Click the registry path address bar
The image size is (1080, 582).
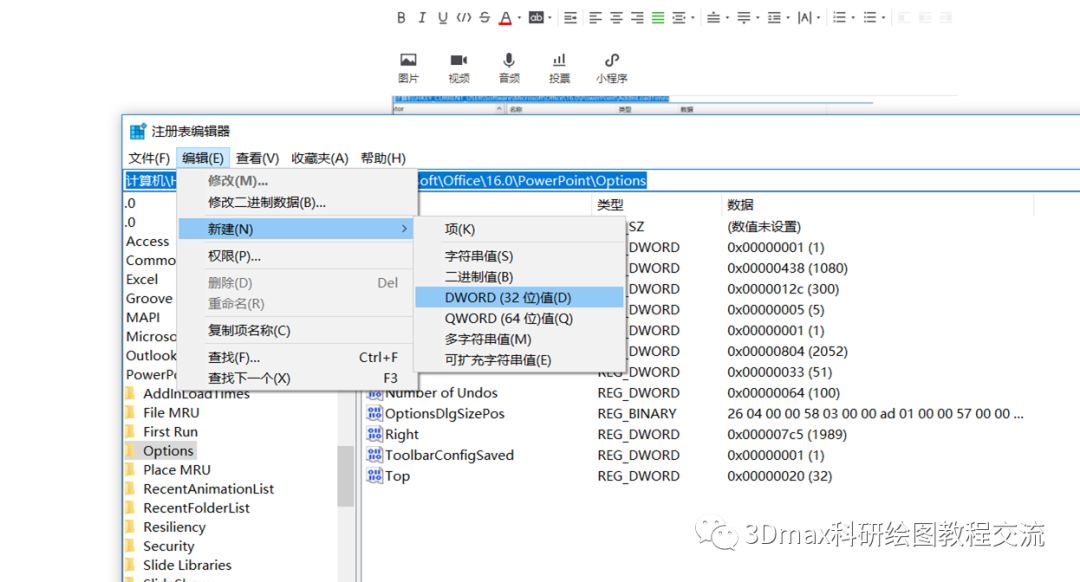point(601,180)
